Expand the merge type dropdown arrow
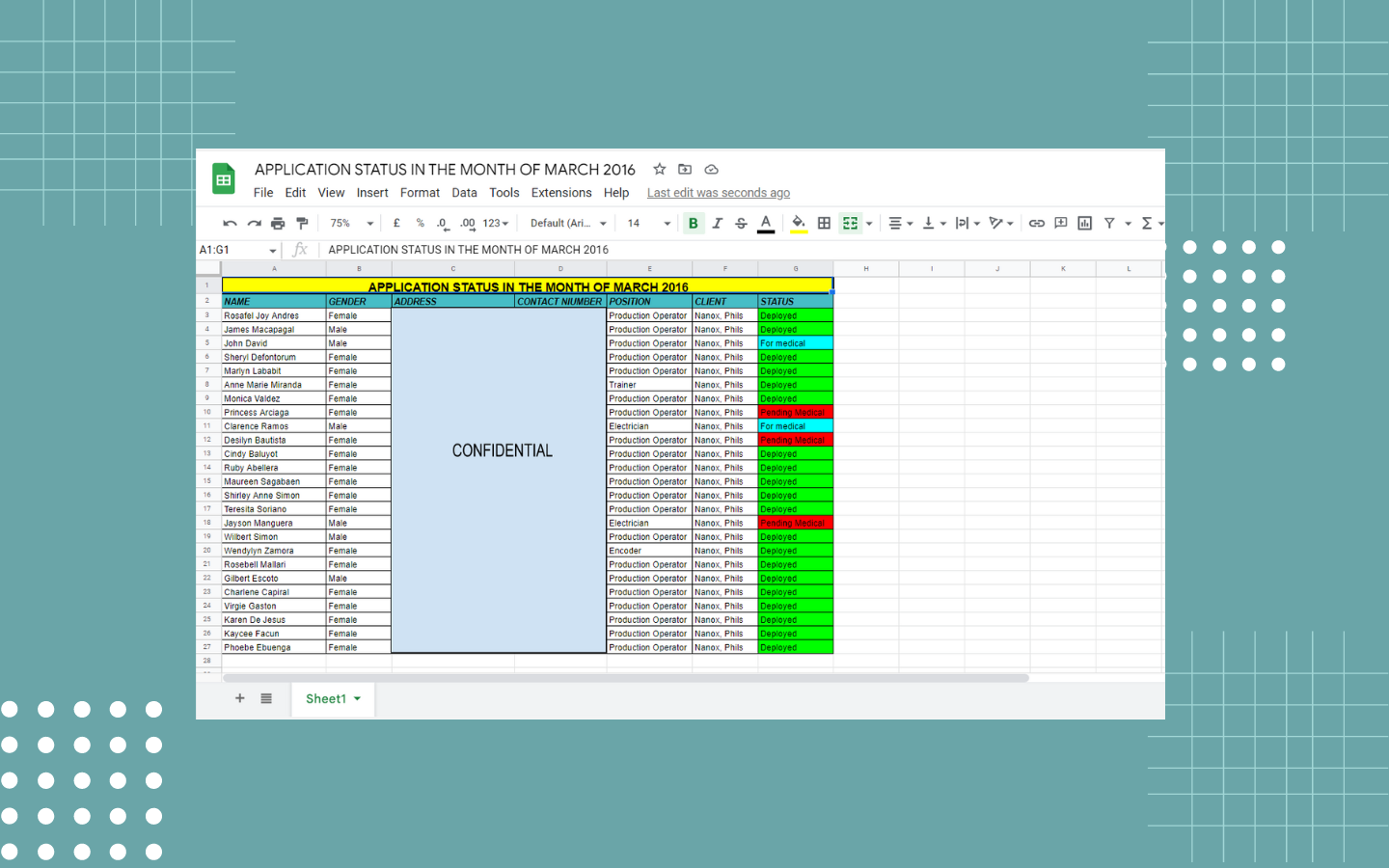1389x868 pixels. point(869,224)
